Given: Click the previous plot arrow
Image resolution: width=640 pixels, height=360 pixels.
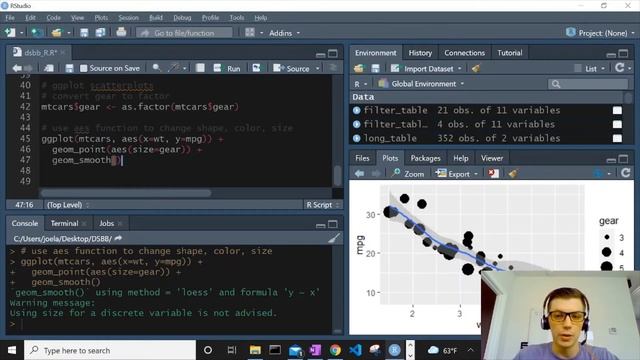Looking at the screenshot, I should coord(359,174).
